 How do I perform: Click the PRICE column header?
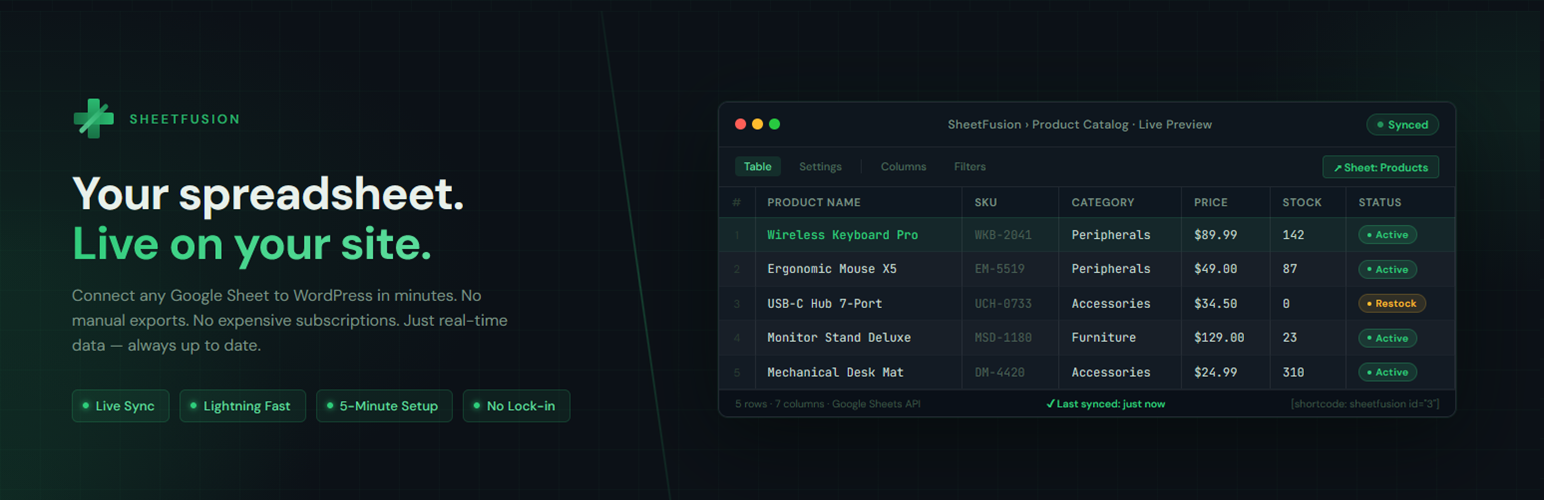(1211, 202)
